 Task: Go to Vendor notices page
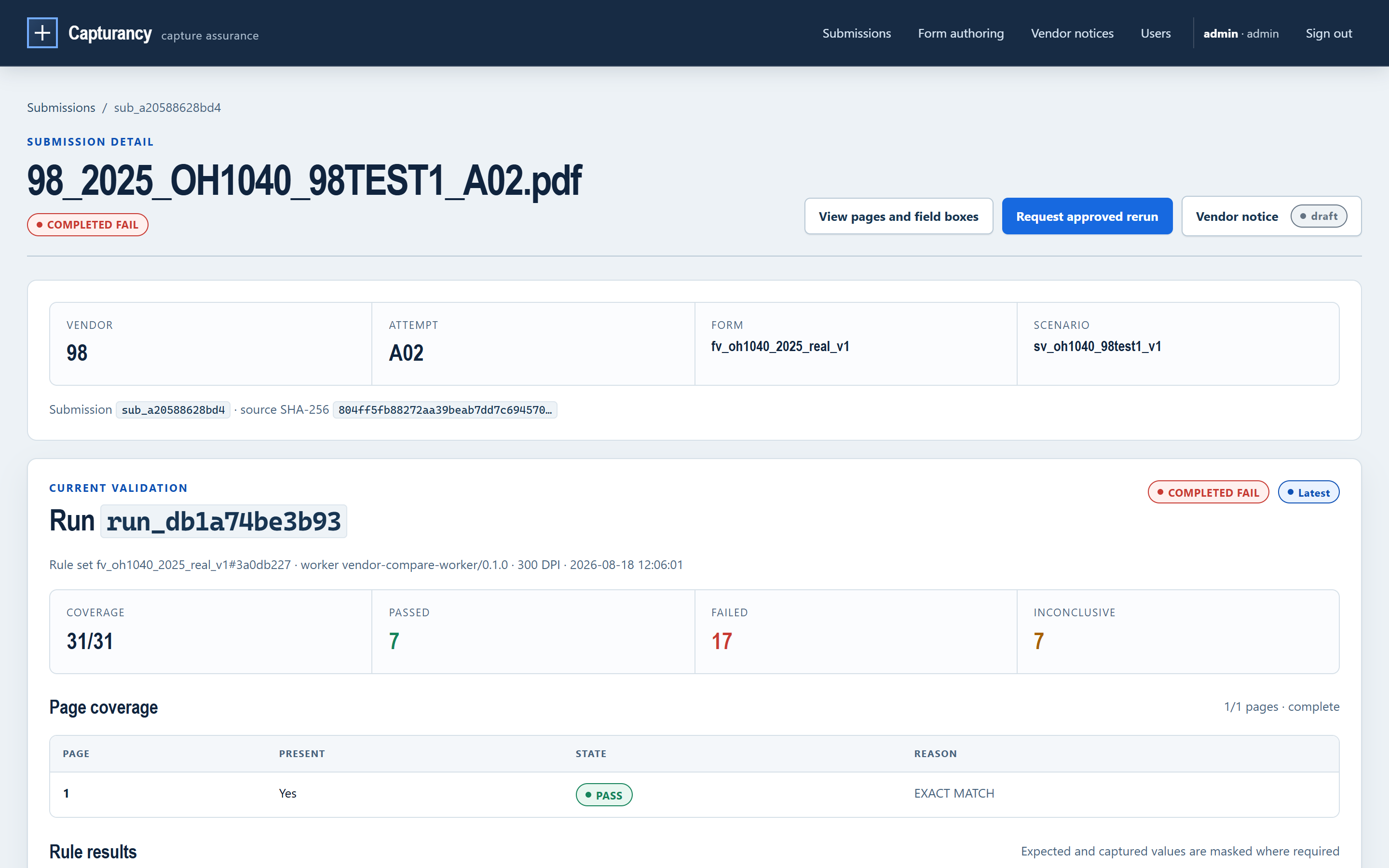[x=1072, y=33]
